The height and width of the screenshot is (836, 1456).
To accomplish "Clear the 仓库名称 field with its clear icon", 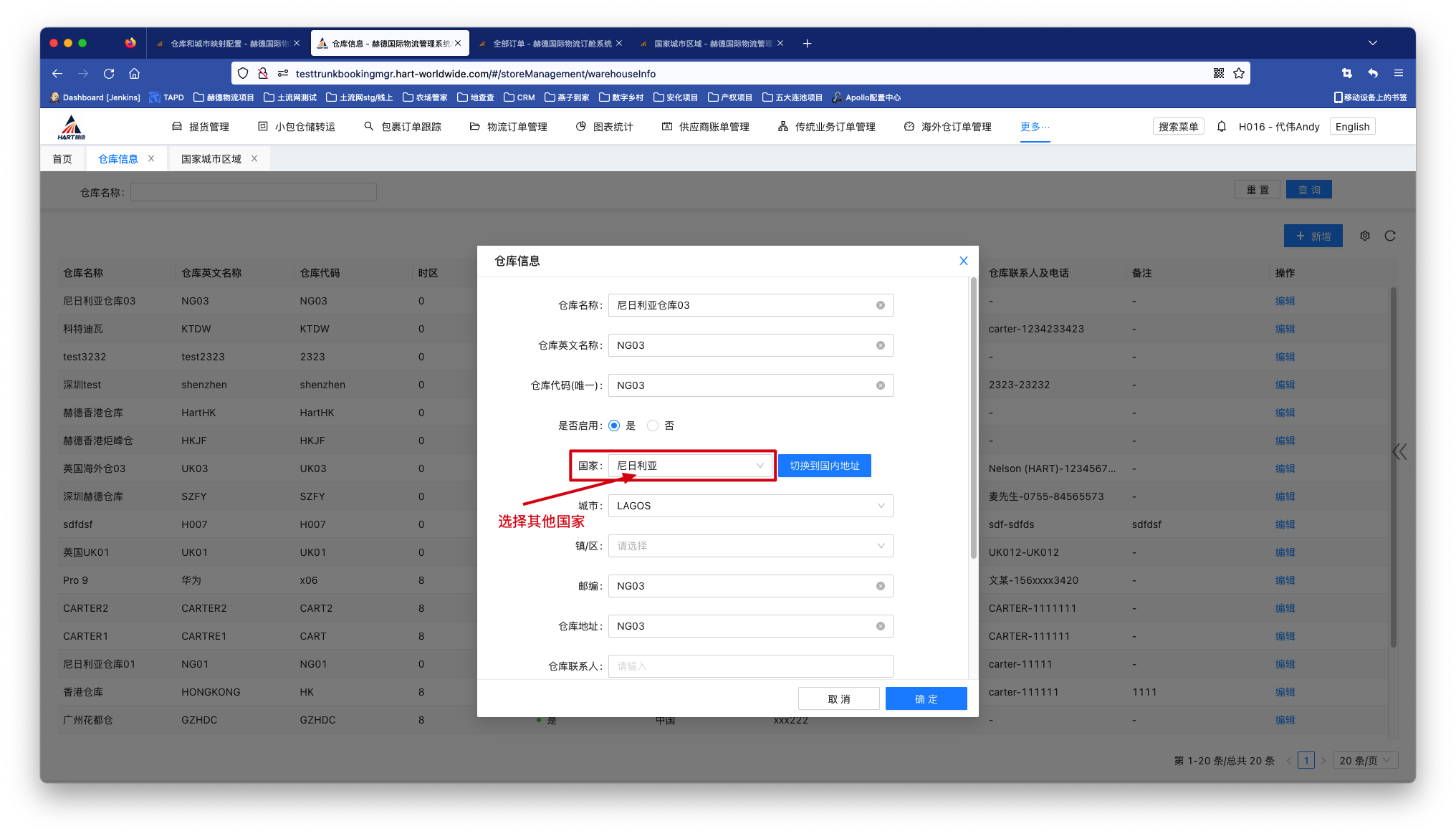I will click(x=880, y=305).
